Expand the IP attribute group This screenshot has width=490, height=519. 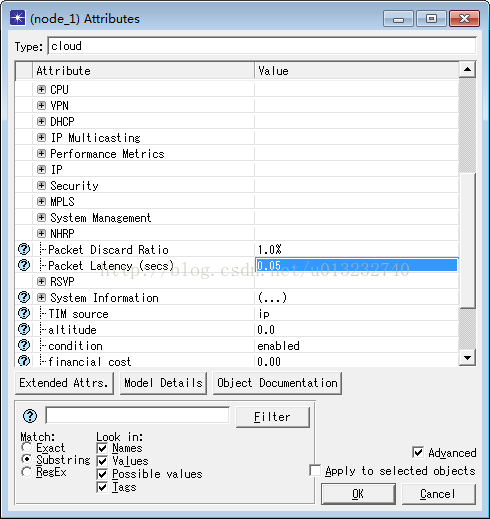tap(41, 169)
